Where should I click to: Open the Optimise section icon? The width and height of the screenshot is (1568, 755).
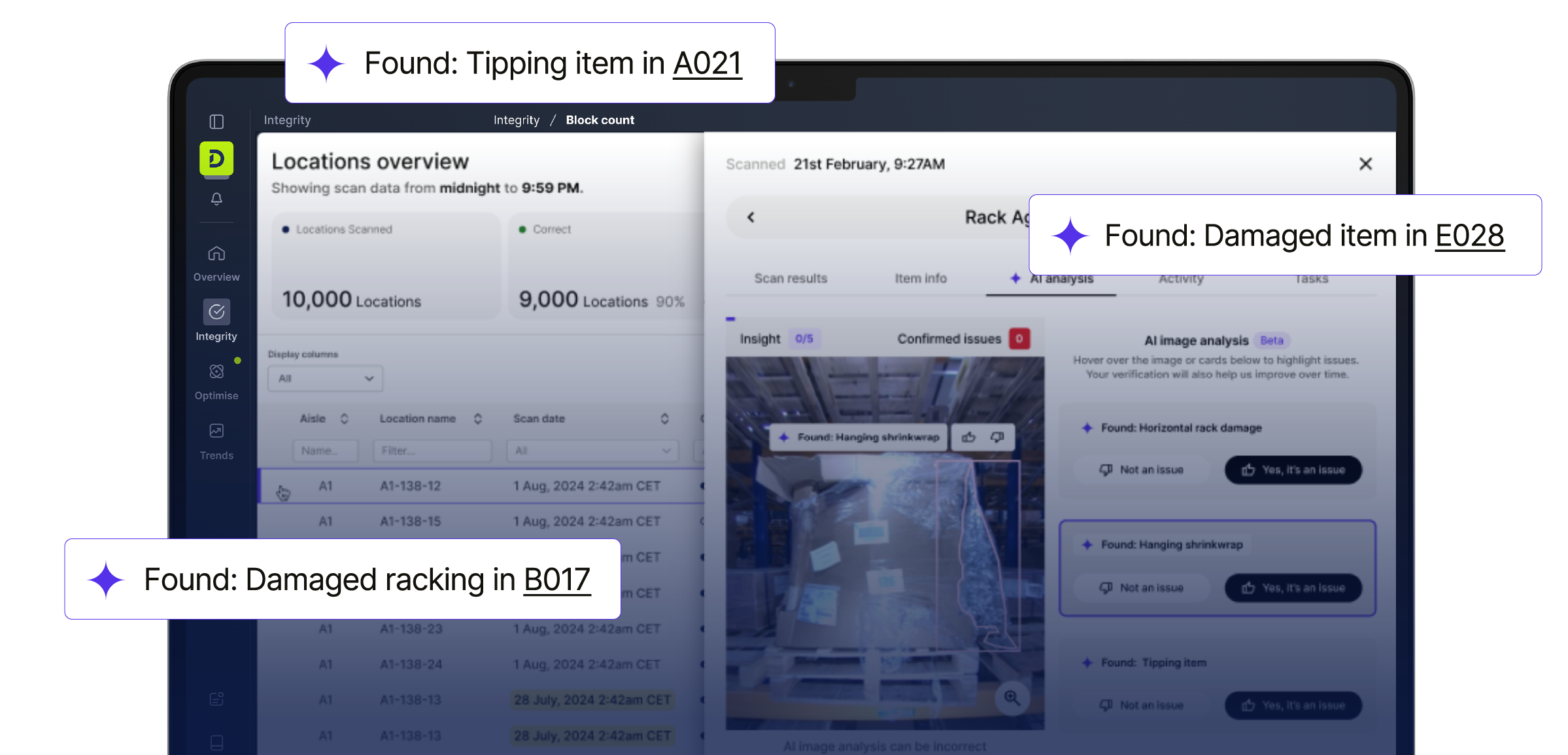(x=216, y=372)
